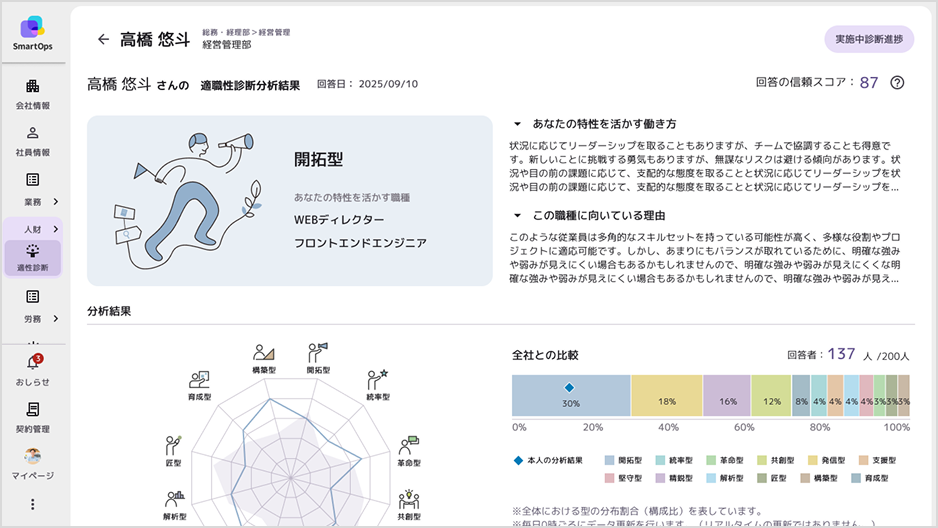Click the explorer illustration in 開拓型 card
This screenshot has width=938, height=528.
187,200
